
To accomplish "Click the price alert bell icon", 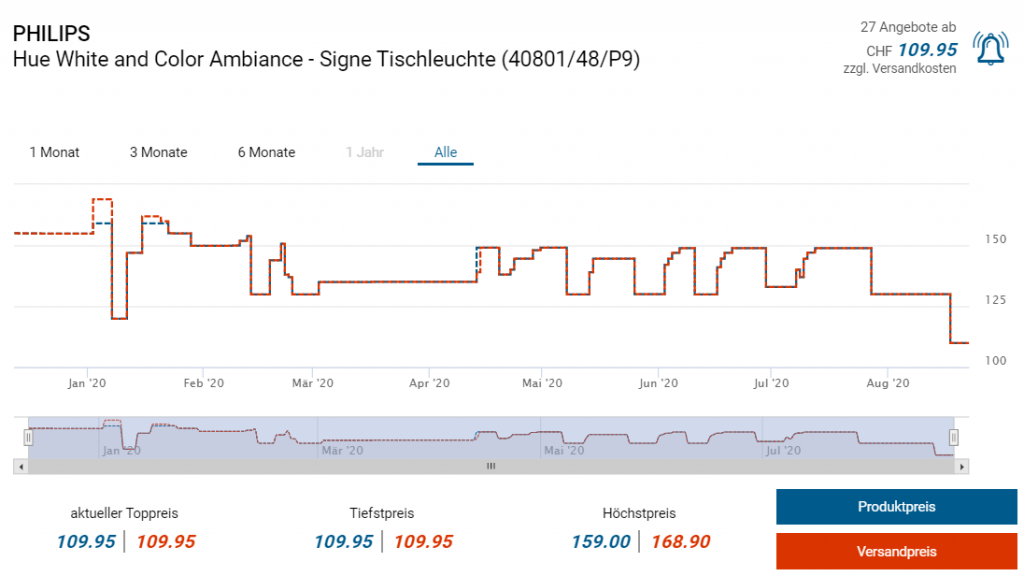I will coord(991,48).
